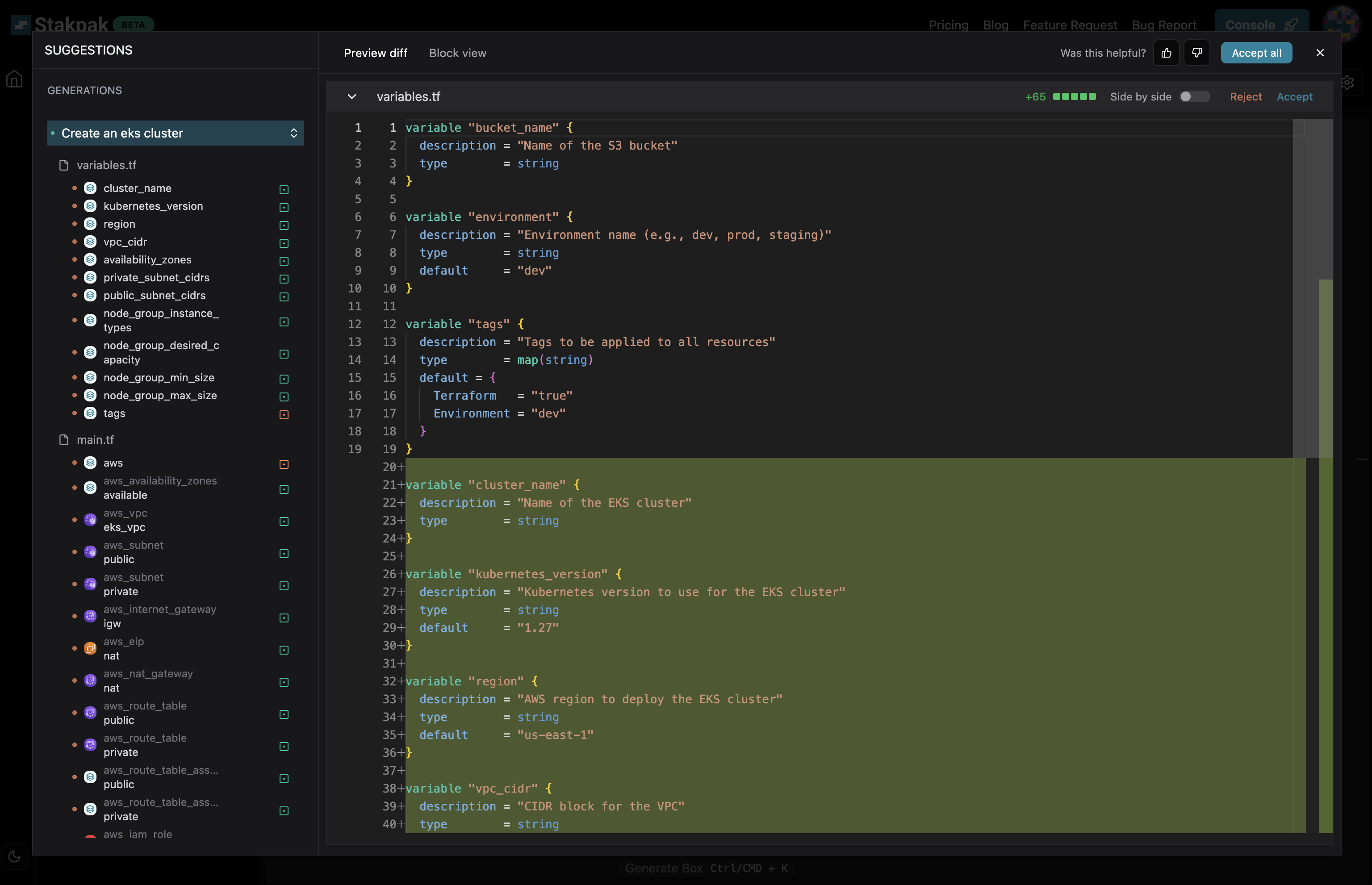Toggle the vpc_cidr marker box
The height and width of the screenshot is (885, 1372).
click(x=284, y=243)
